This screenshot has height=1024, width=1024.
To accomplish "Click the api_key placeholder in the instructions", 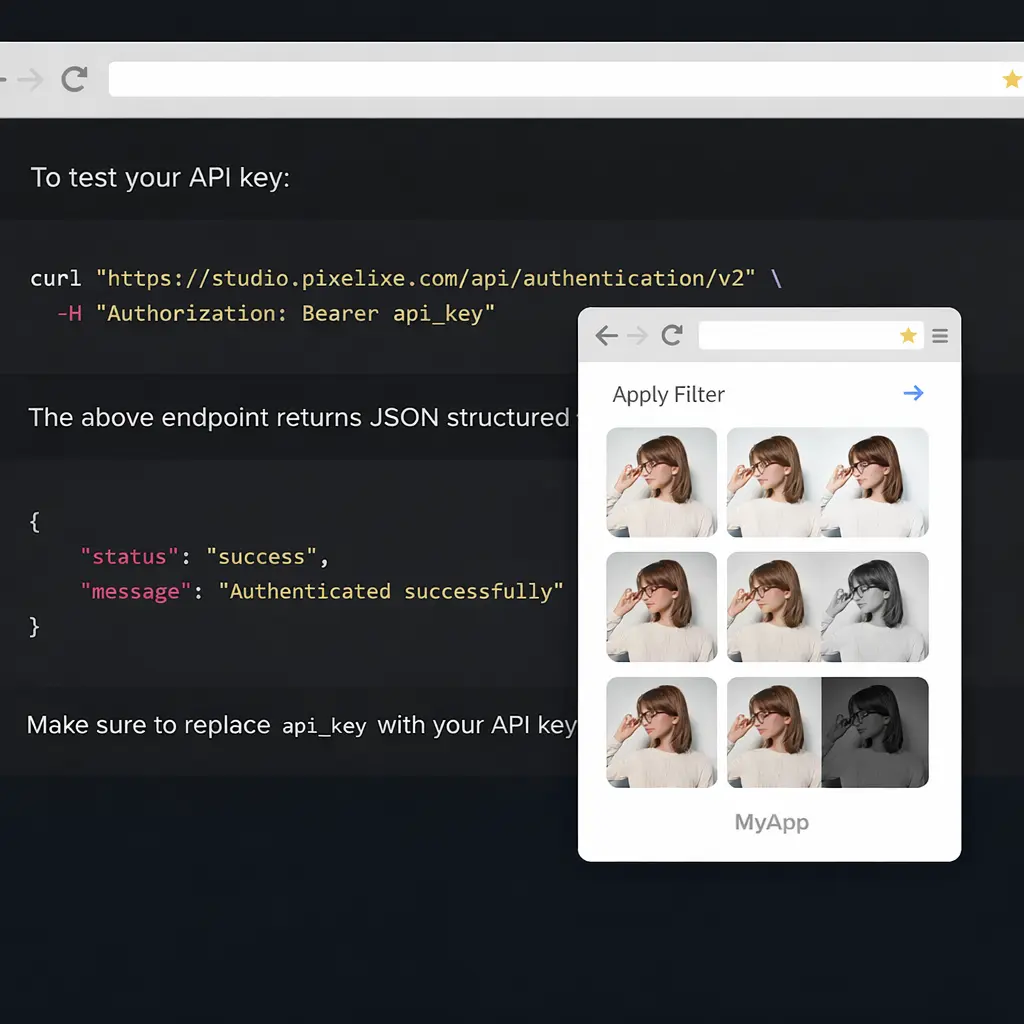I will [324, 726].
